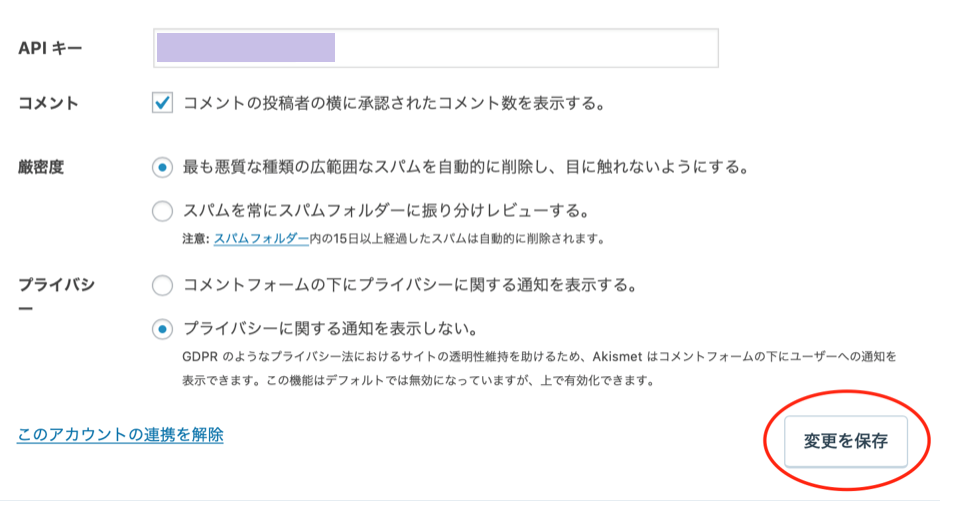Click the 厳密度 section heading label
The width and height of the screenshot is (971, 508).
[x=41, y=167]
